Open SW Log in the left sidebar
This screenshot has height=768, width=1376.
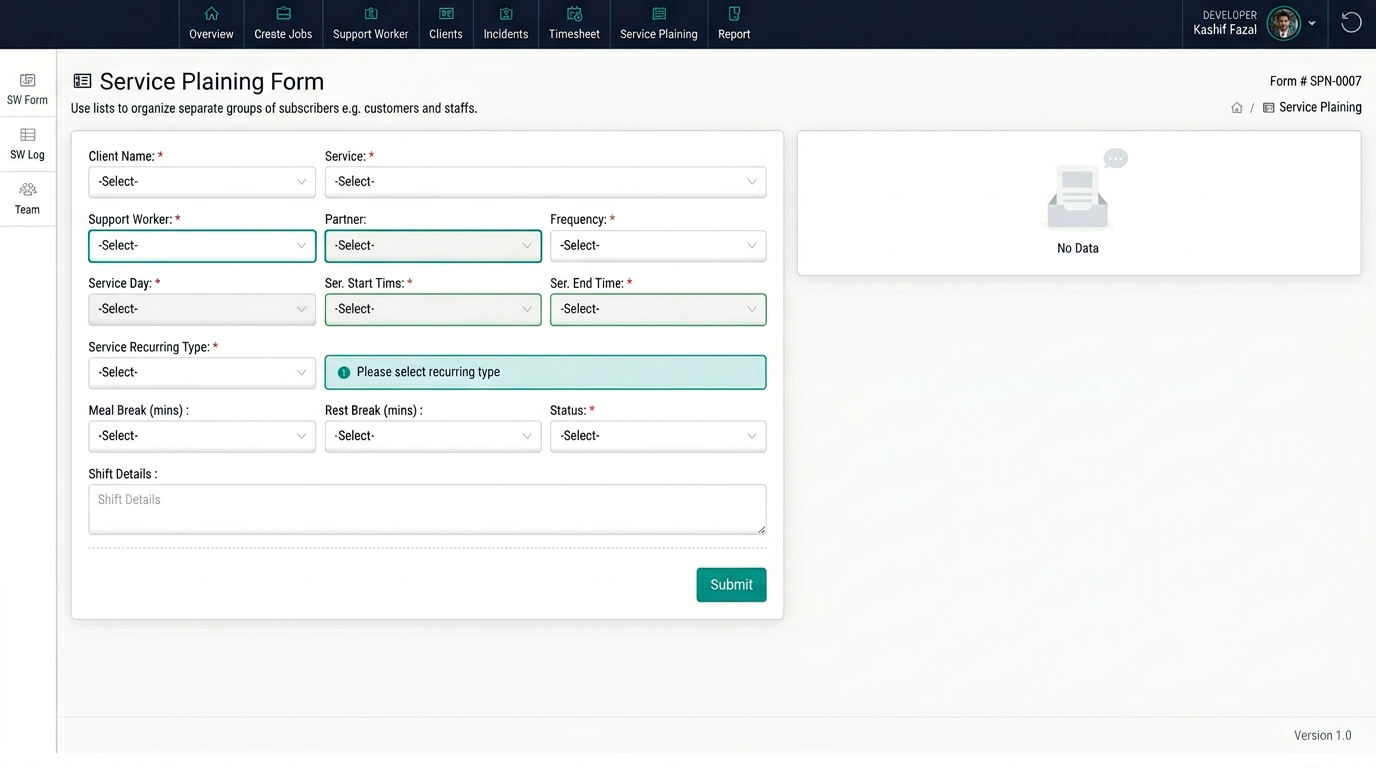28,144
